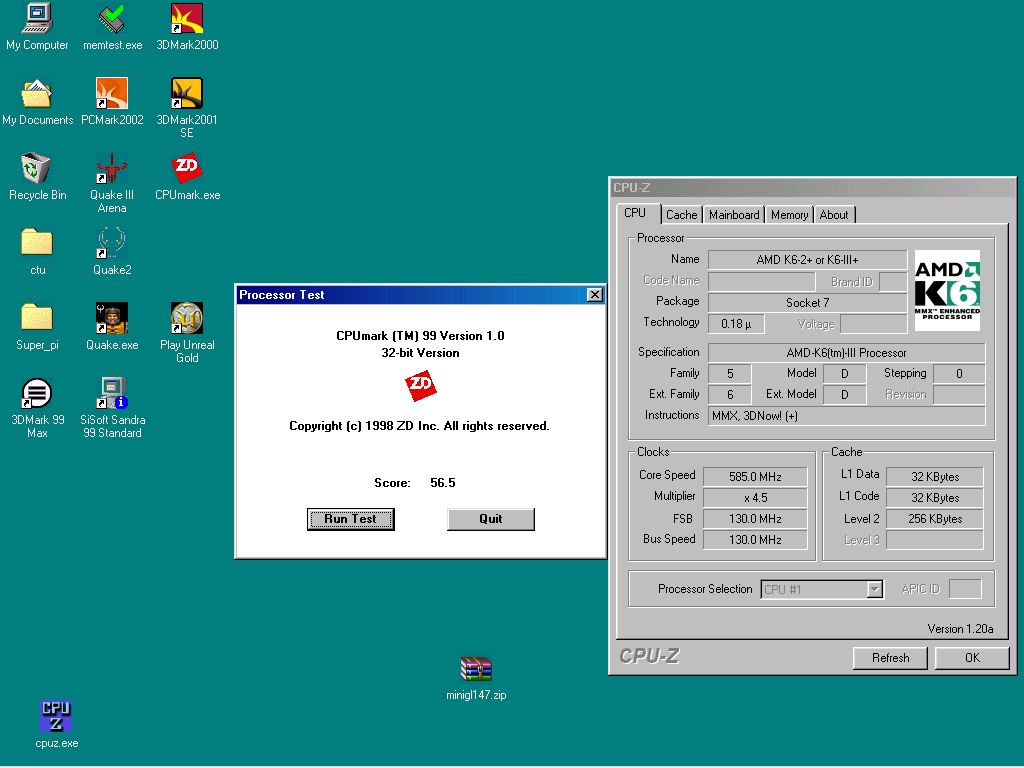Close the Processor Test dialog
1024x768 pixels.
tap(594, 295)
